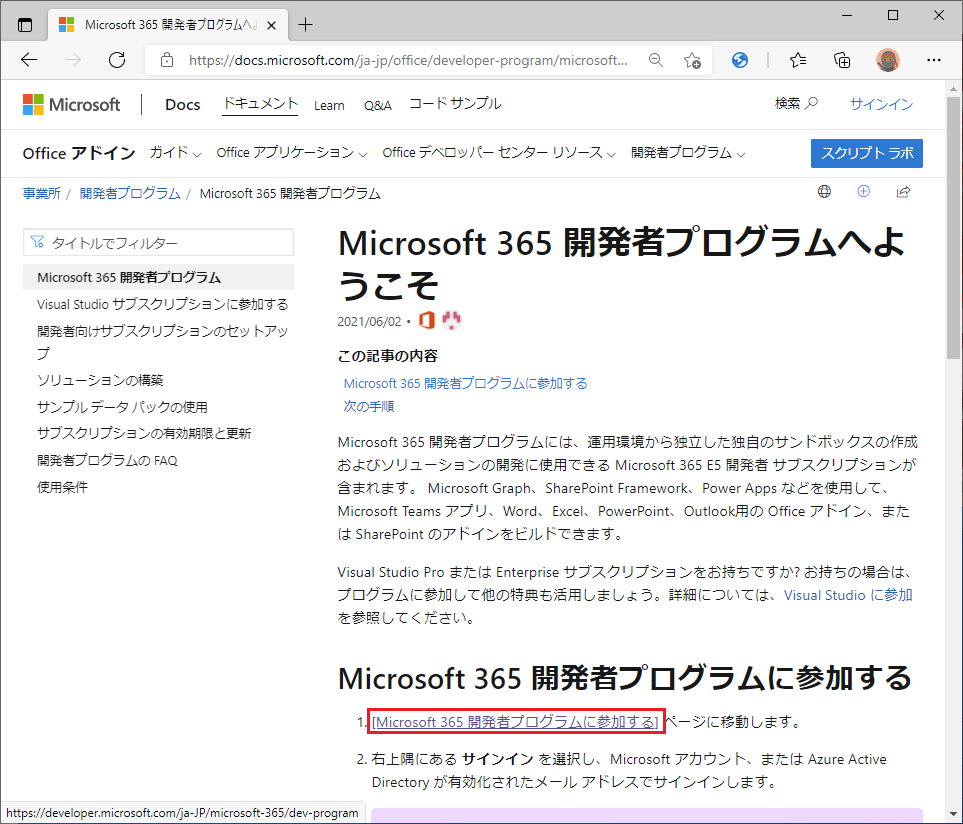
Task: Click the Office アドイン heading link
Action: (x=79, y=153)
